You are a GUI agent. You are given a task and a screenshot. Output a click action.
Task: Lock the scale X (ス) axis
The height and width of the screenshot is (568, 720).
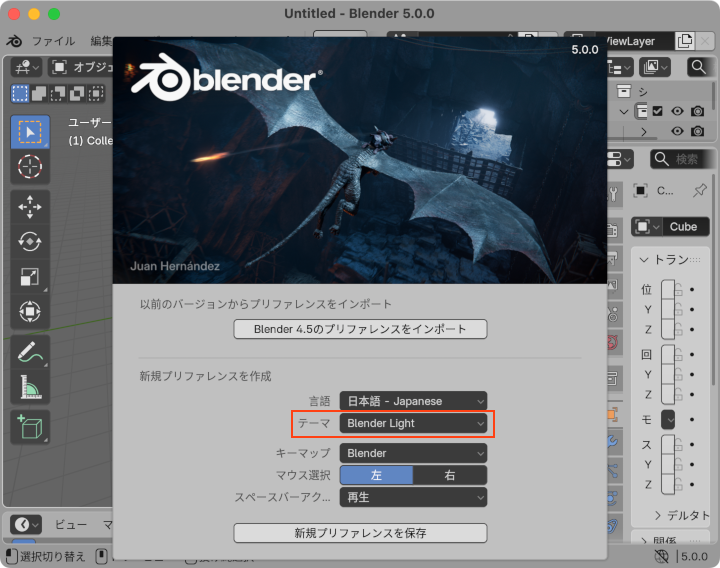tap(679, 445)
